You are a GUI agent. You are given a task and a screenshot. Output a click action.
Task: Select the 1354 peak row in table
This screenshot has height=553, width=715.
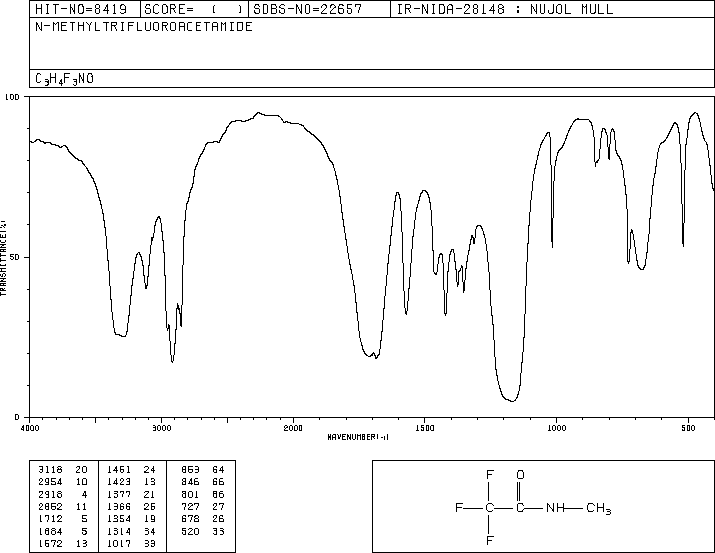131,519
